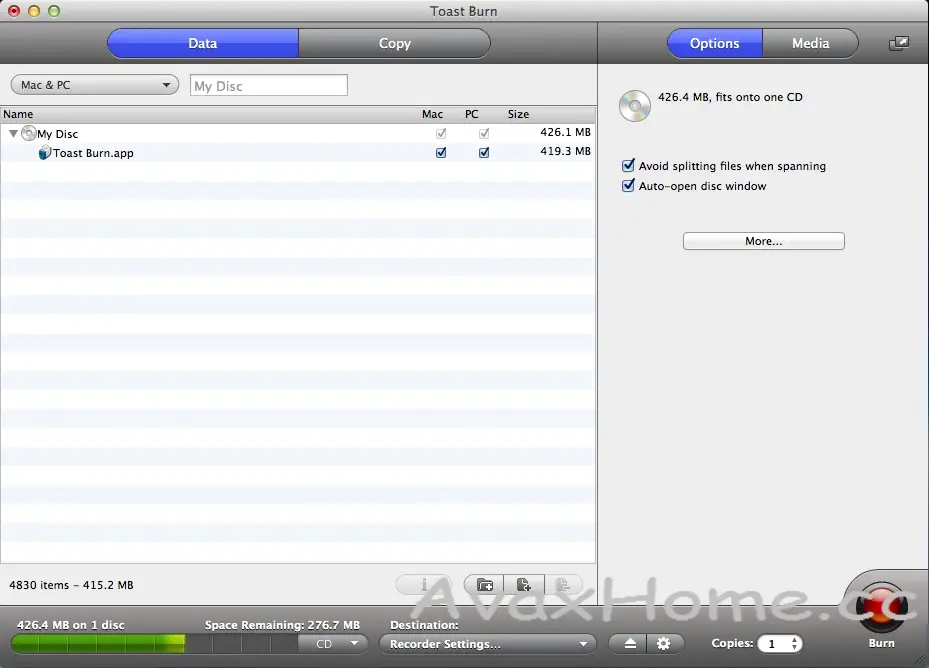This screenshot has height=668, width=929.
Task: Click 'Space Remaining: 276.7 MB' text
Action: 282,625
